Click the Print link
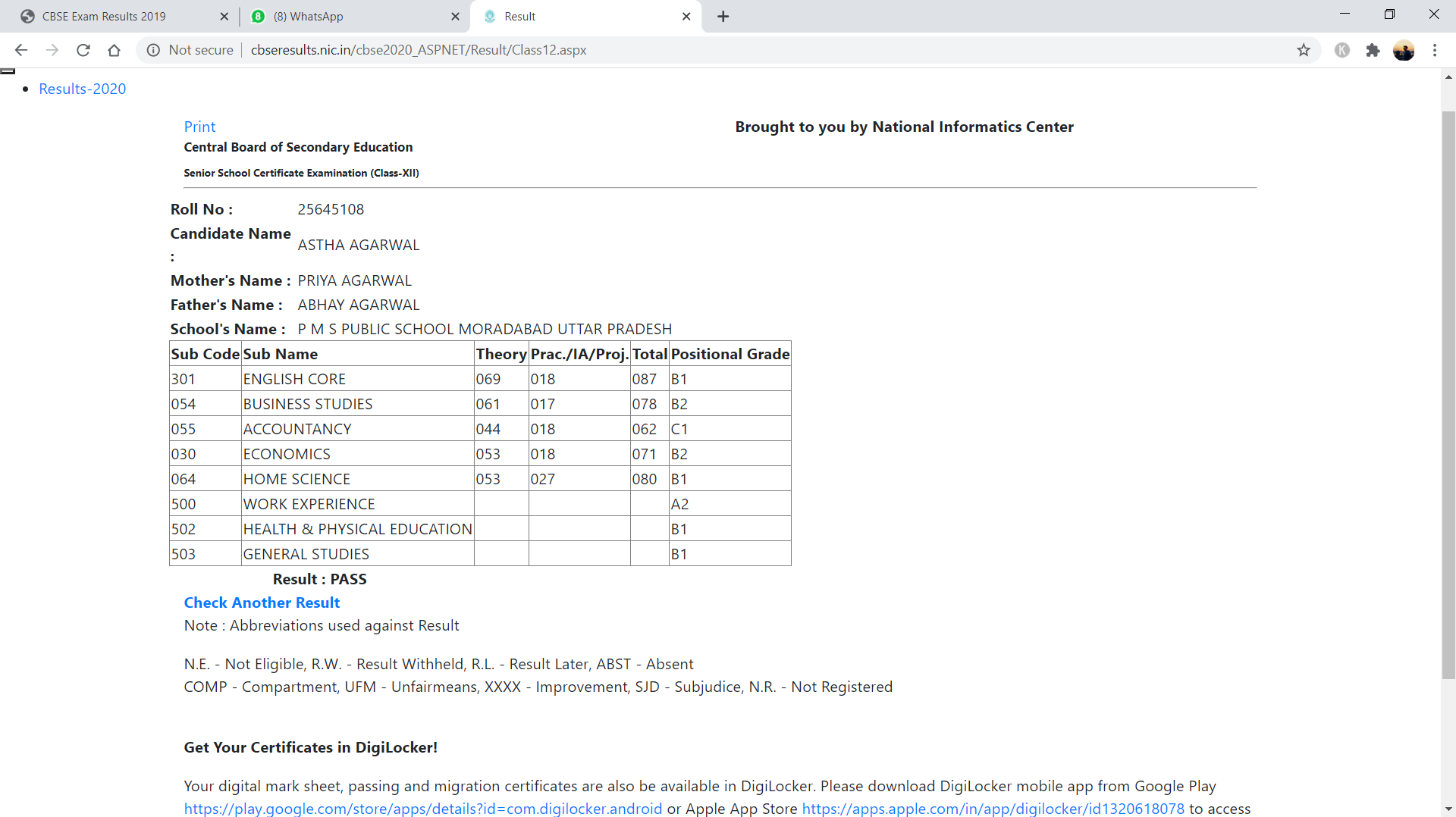Screen dimensions: 1456x817 [199, 127]
